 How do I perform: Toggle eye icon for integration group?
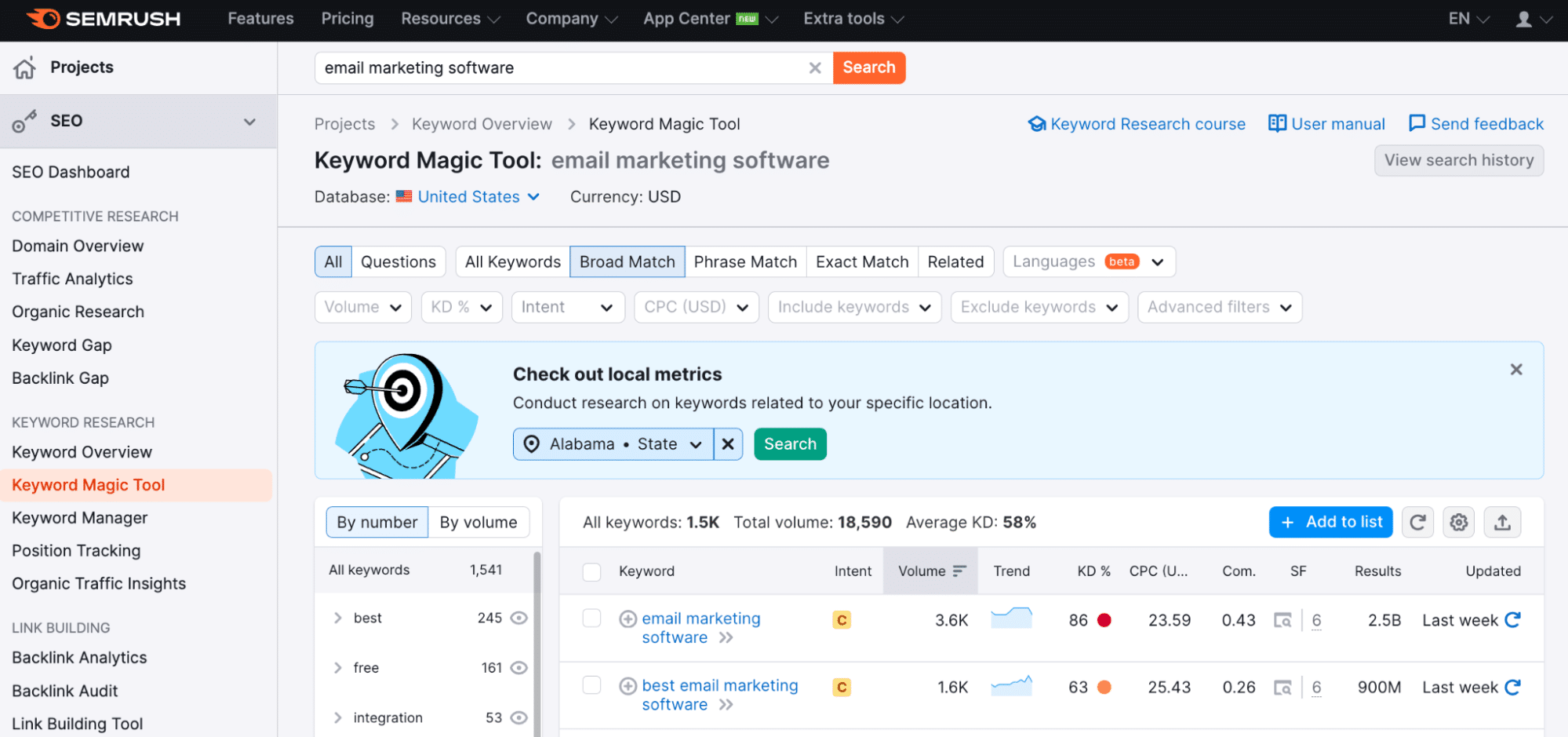tap(518, 718)
